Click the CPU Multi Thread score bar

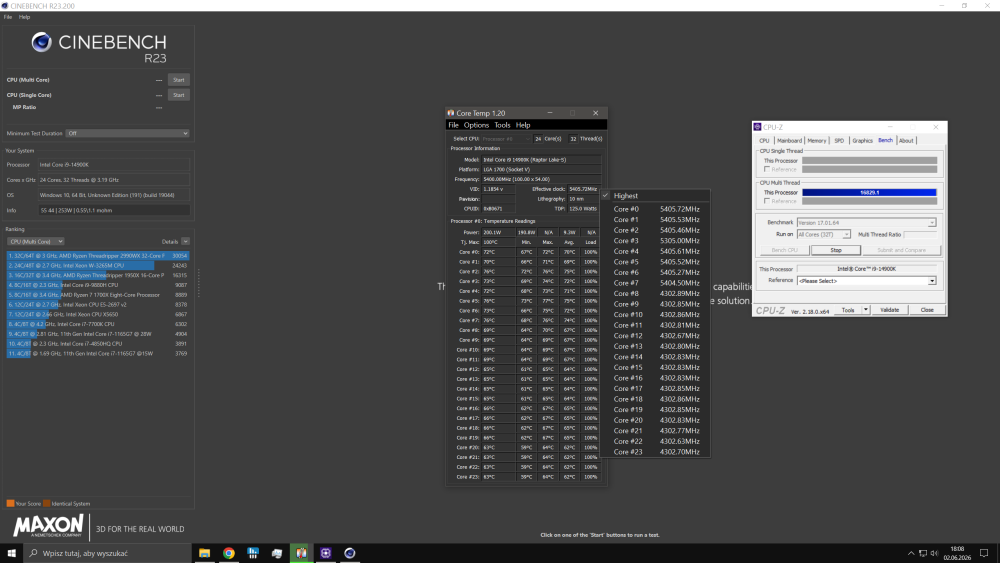tap(869, 192)
